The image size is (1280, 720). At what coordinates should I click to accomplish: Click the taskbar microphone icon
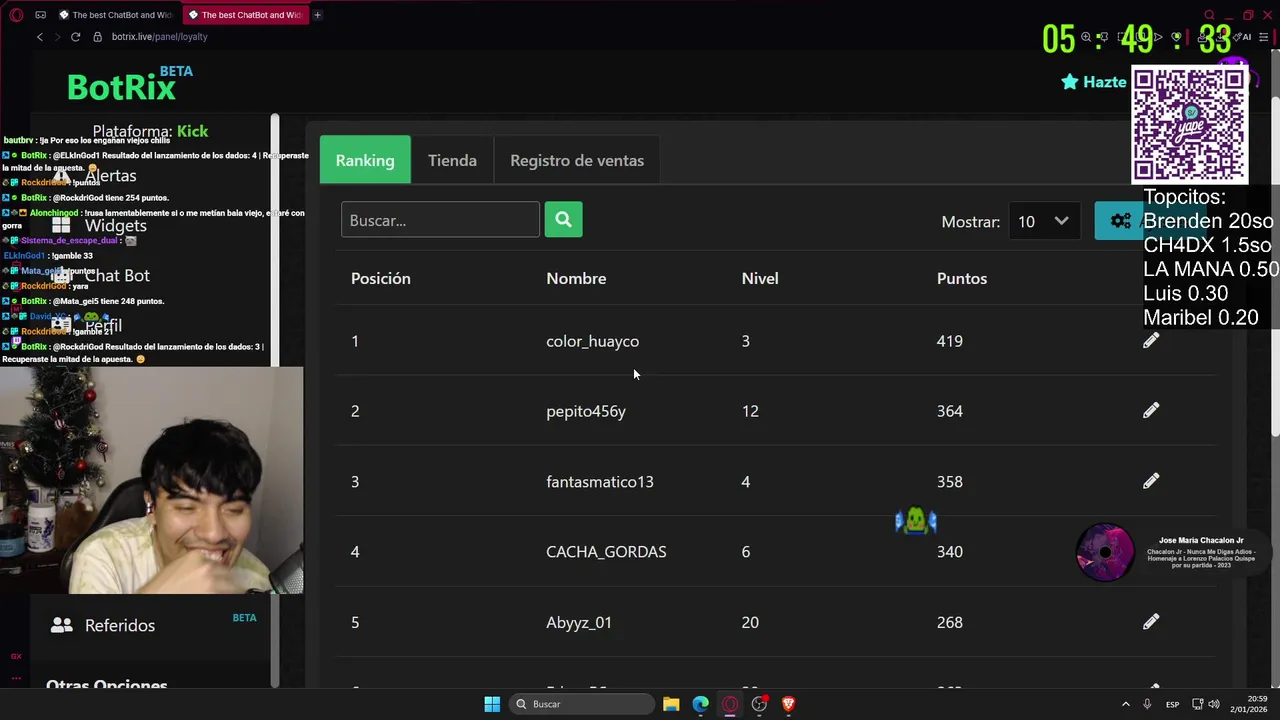click(x=1147, y=704)
